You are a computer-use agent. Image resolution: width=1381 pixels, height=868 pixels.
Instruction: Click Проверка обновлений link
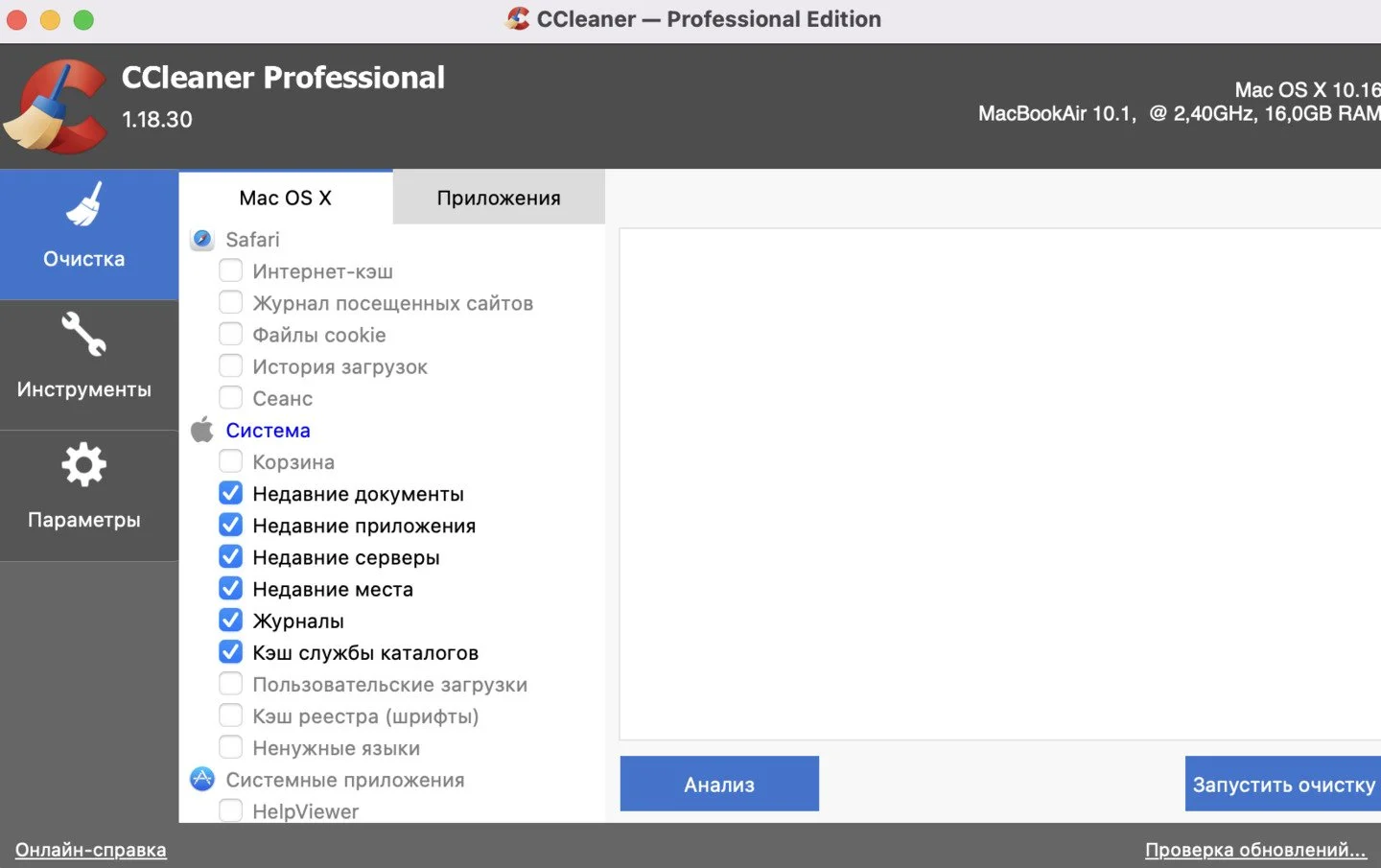click(1255, 850)
